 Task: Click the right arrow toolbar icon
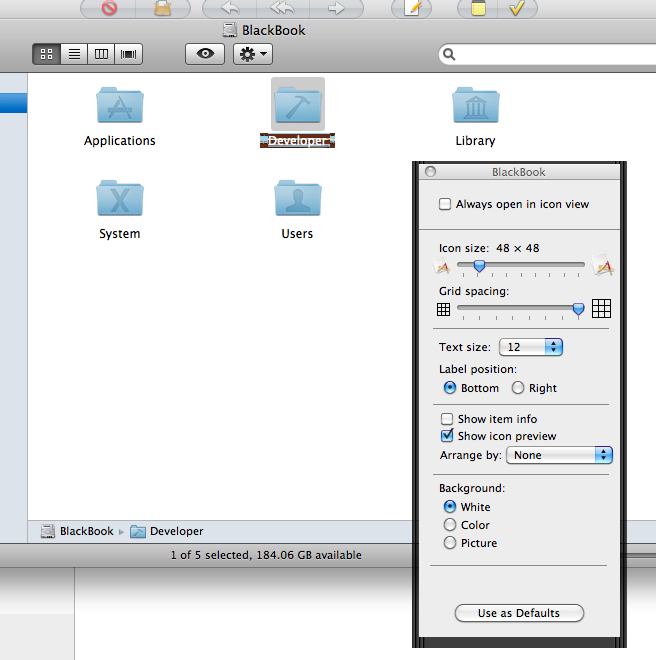(x=336, y=8)
